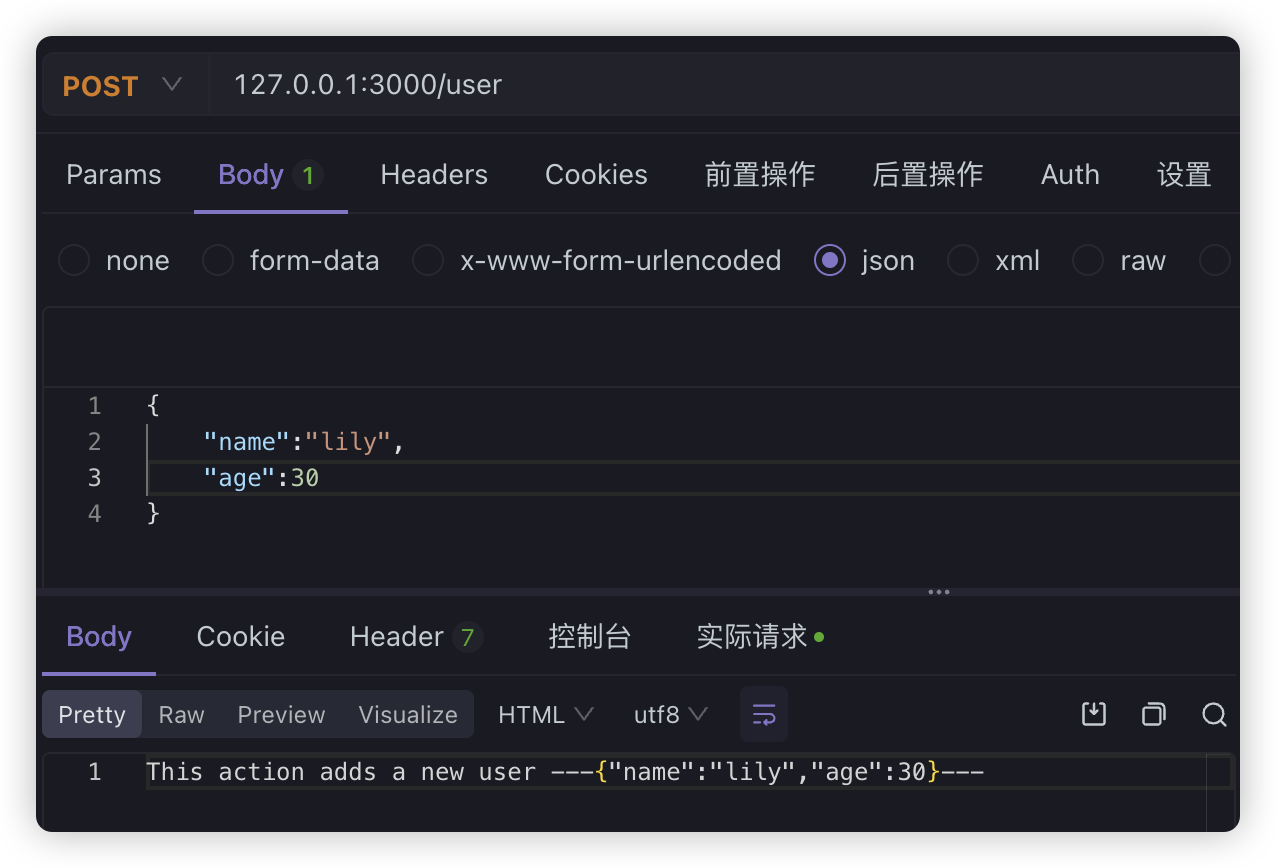Click the Header tab badge showing 7
1276x868 pixels.
[x=468, y=636]
